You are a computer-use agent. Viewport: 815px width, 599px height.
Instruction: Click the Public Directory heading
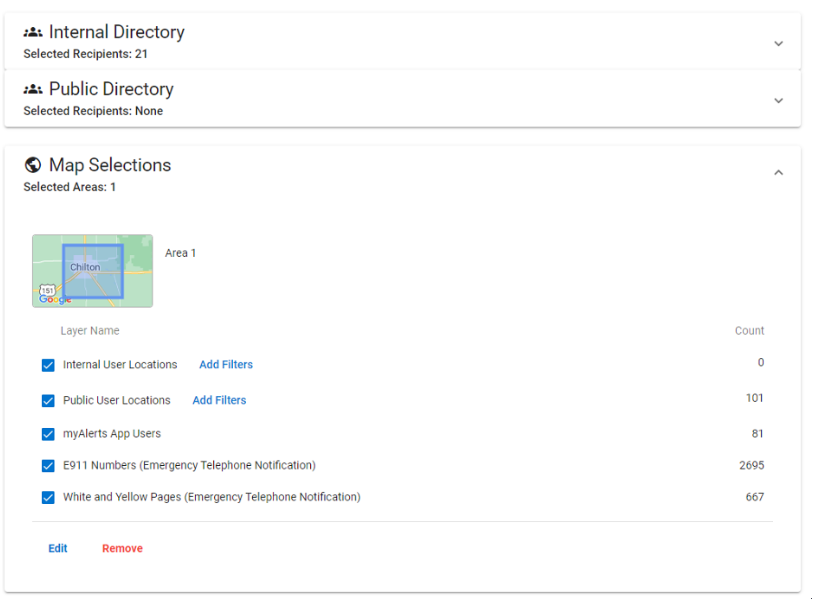coord(111,89)
